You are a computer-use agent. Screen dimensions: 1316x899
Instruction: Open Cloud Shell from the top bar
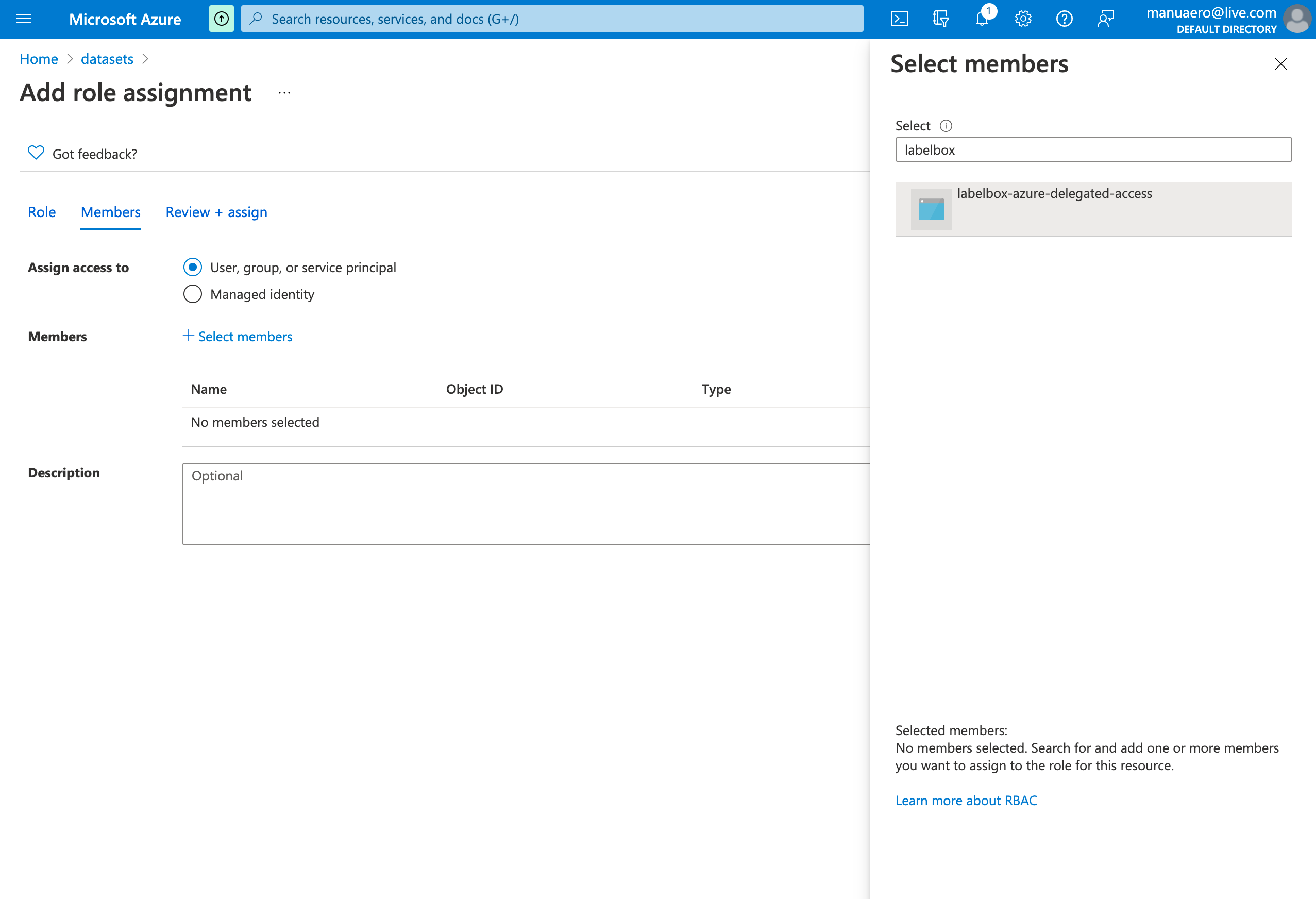point(899,19)
